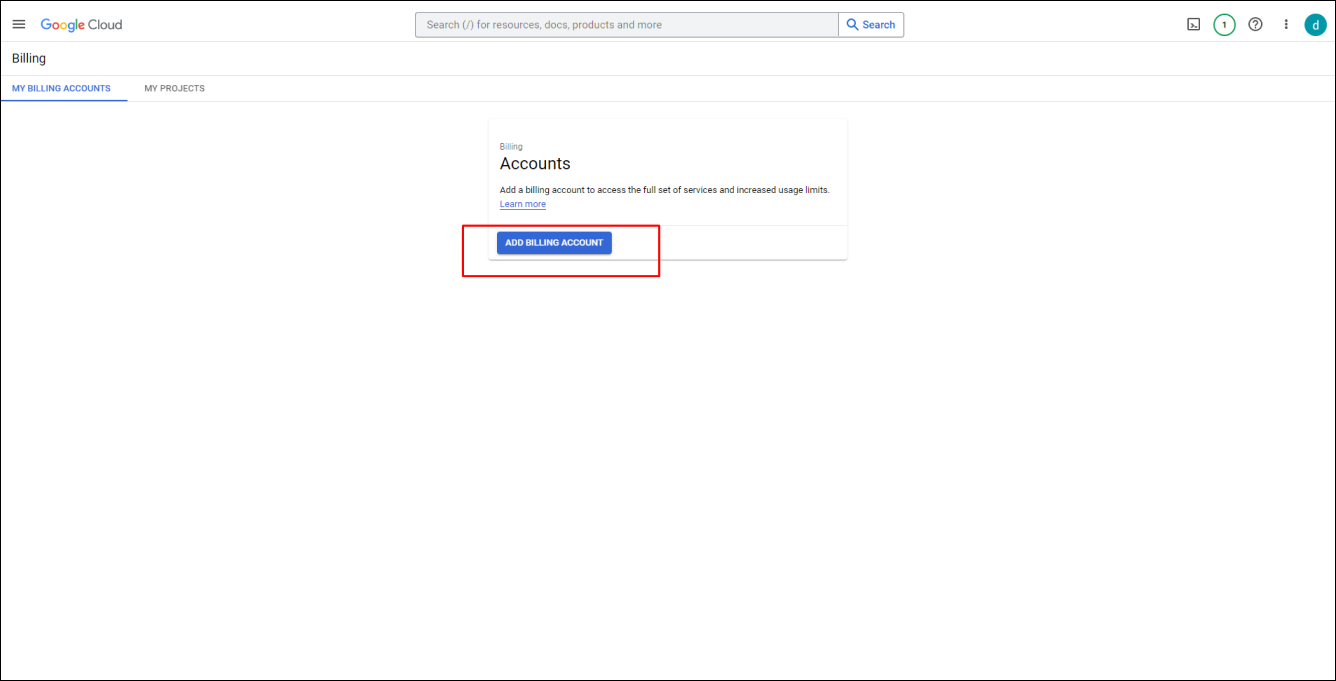
Task: Open notifications badge showing 1
Action: coord(1224,24)
